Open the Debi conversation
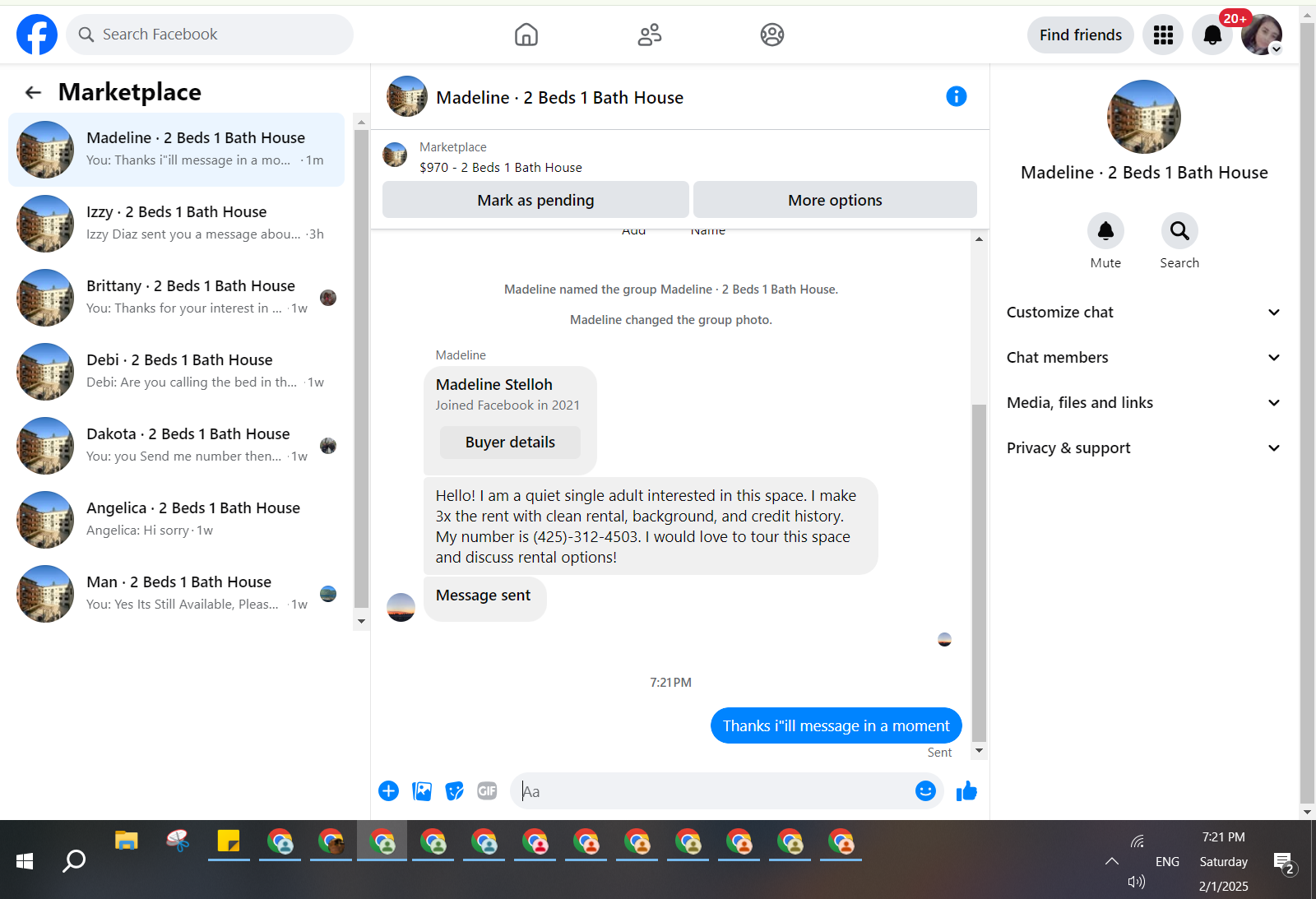Screen dimensions: 1316x899 click(x=177, y=372)
